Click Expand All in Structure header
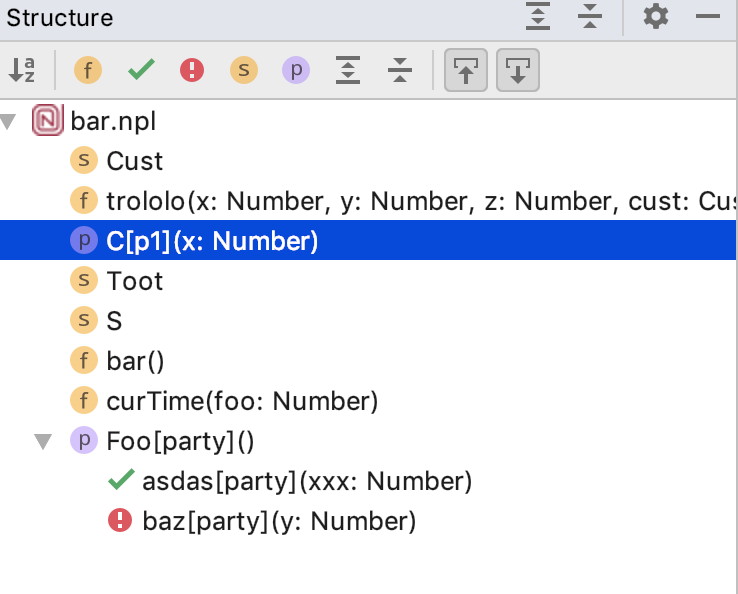The width and height of the screenshot is (738, 594). tap(538, 17)
